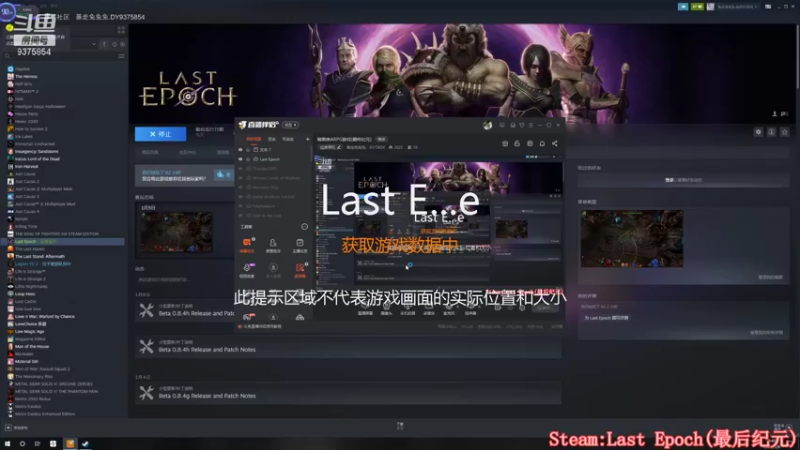
Task: Add a new scene with plus icon
Action: point(307,139)
